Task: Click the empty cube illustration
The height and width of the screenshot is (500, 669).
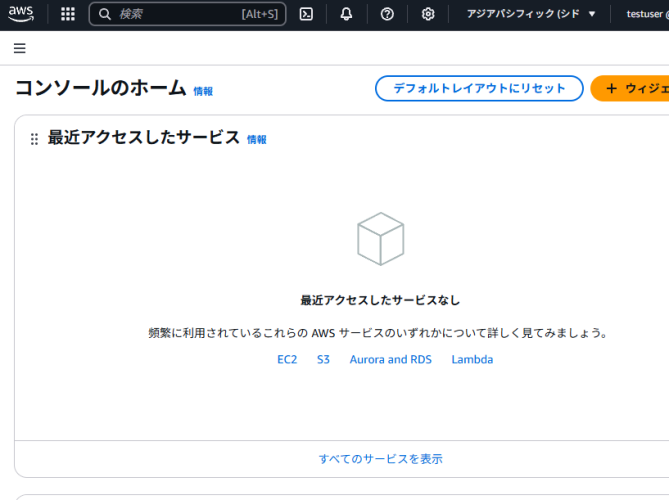Action: coord(381,239)
